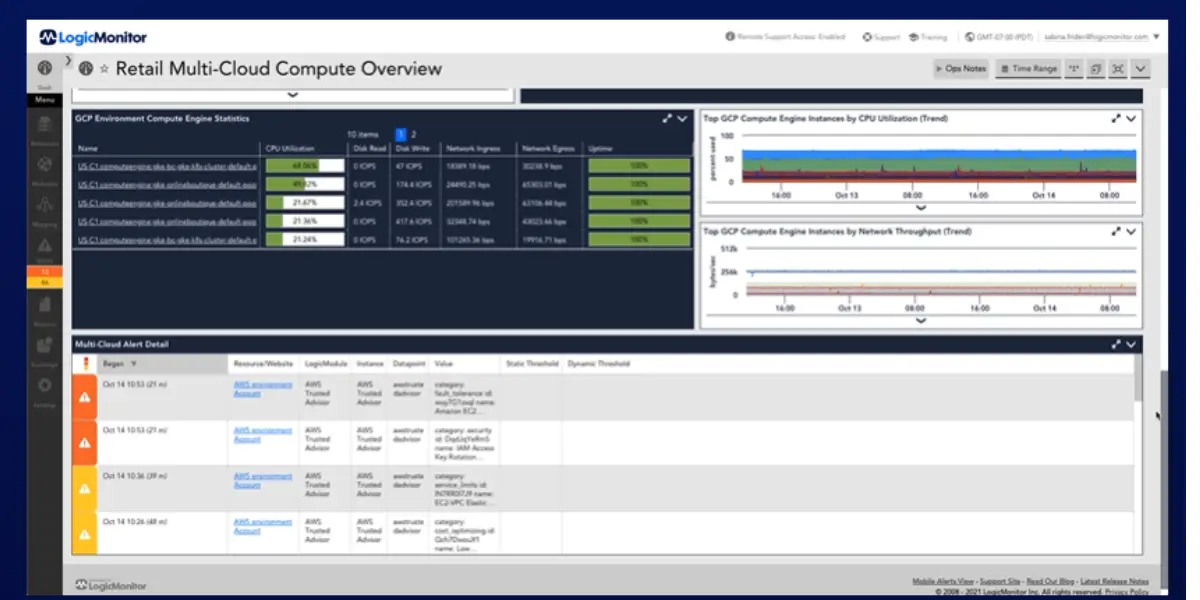Click the copy-pages dashboard toolbar icon
1200x600 pixels.
[1096, 69]
